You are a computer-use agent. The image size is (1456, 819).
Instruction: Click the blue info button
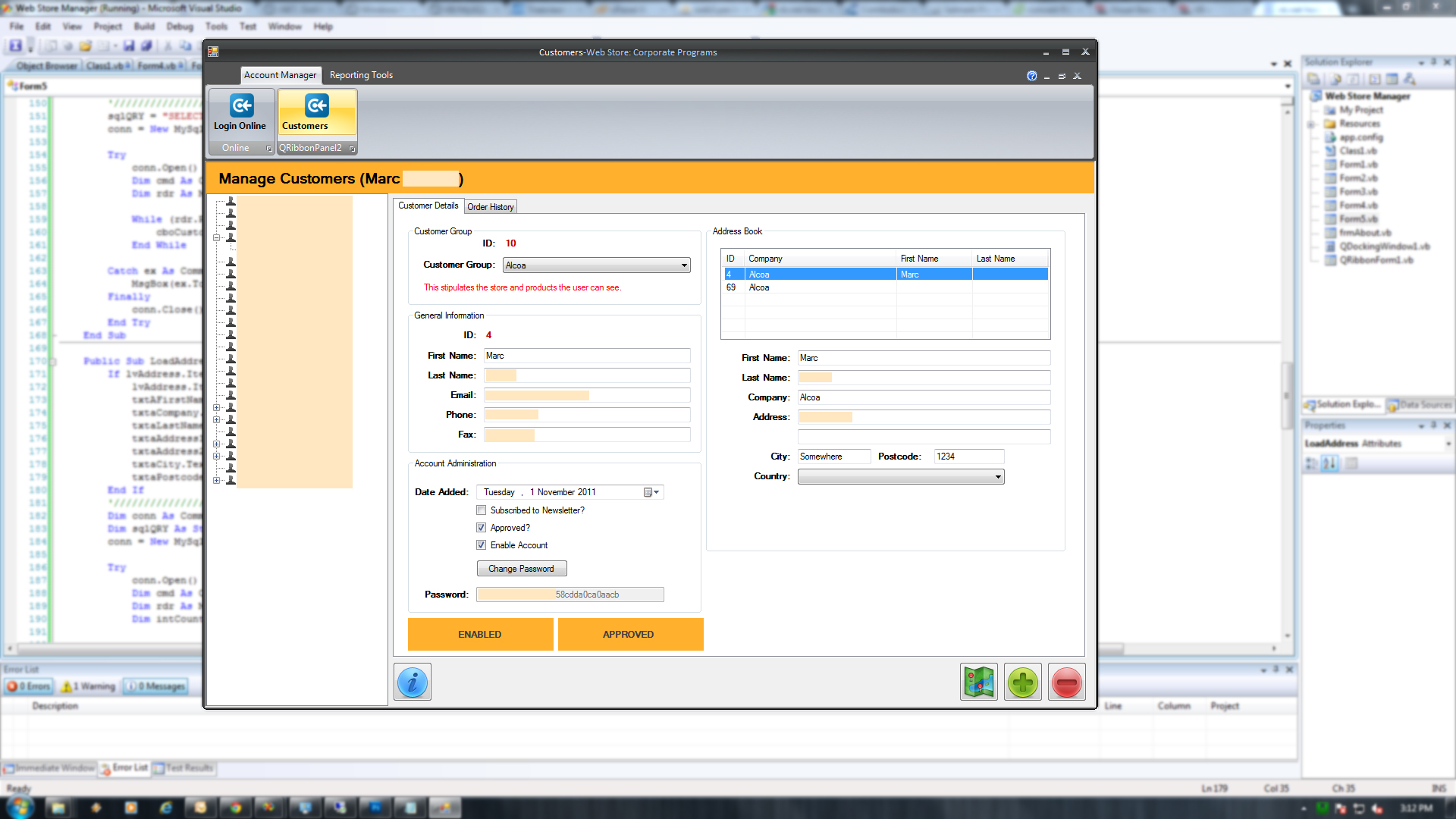pos(413,682)
